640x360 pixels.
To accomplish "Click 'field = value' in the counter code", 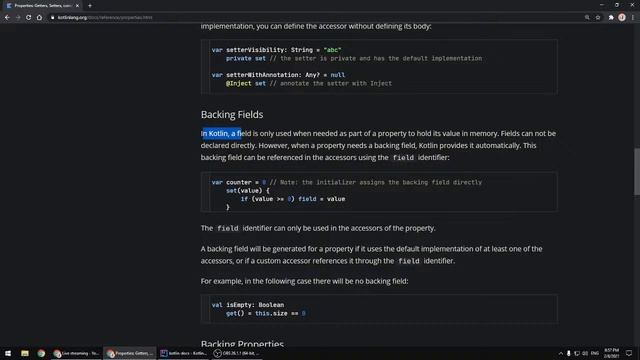I will click(x=322, y=199).
